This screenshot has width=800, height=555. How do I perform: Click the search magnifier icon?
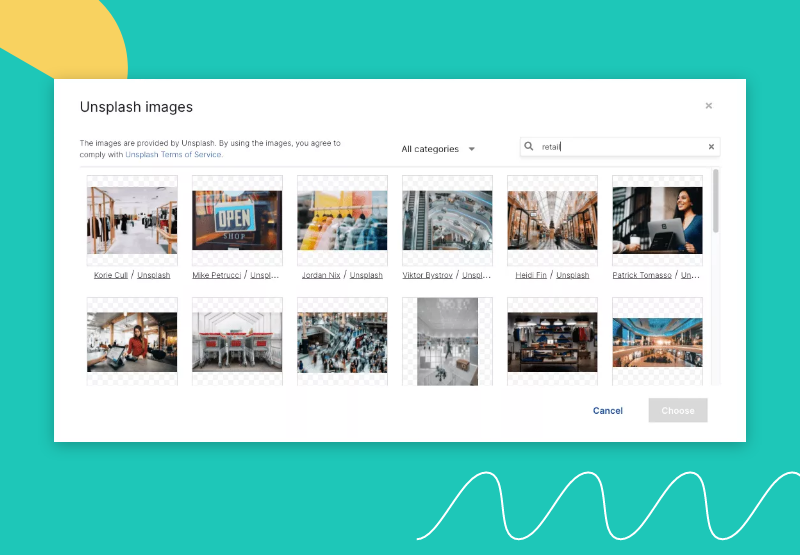pyautogui.click(x=529, y=147)
